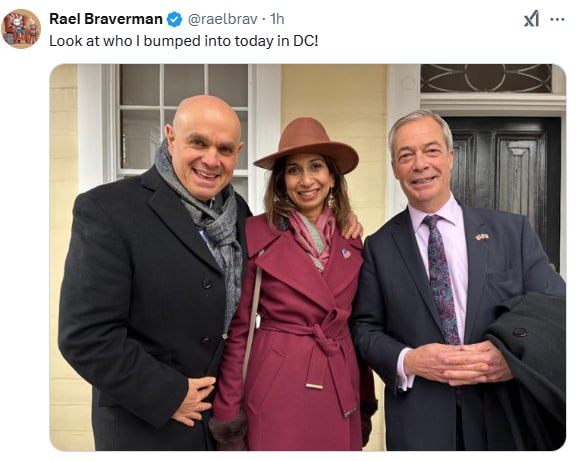This screenshot has width=579, height=461.
Task: Click the purple paisley tie in photo
Action: [442, 279]
